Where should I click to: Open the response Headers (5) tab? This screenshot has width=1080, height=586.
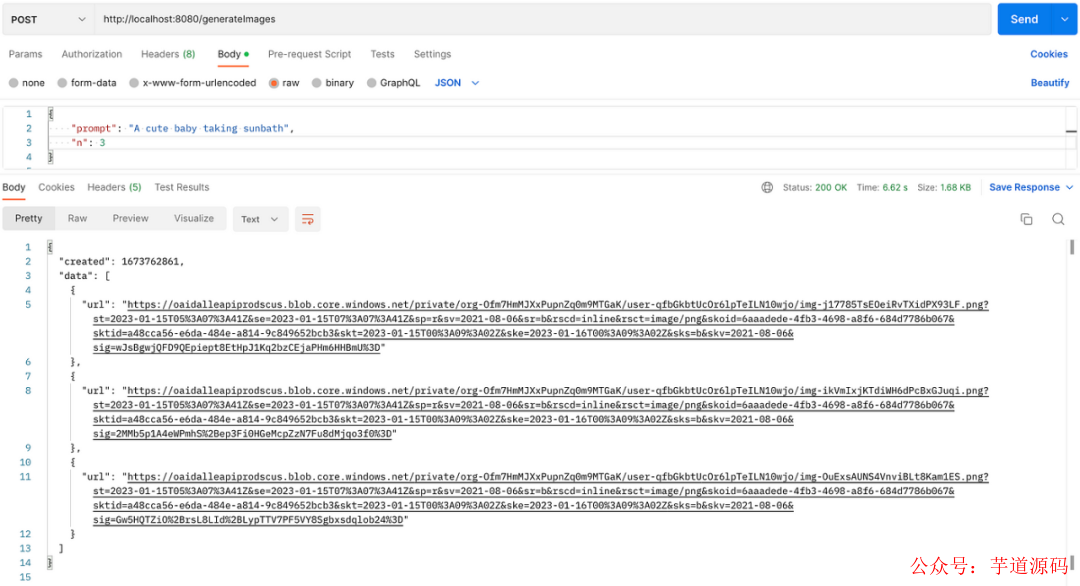point(114,187)
